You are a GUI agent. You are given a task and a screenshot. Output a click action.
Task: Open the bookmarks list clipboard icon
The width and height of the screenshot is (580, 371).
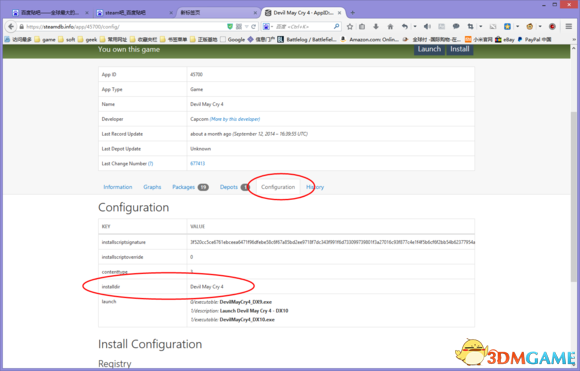pyautogui.click(x=362, y=27)
